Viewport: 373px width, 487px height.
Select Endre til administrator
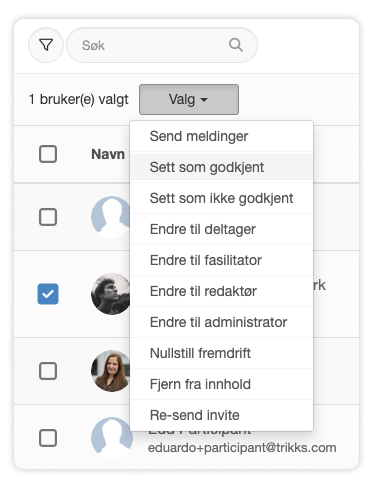click(221, 322)
